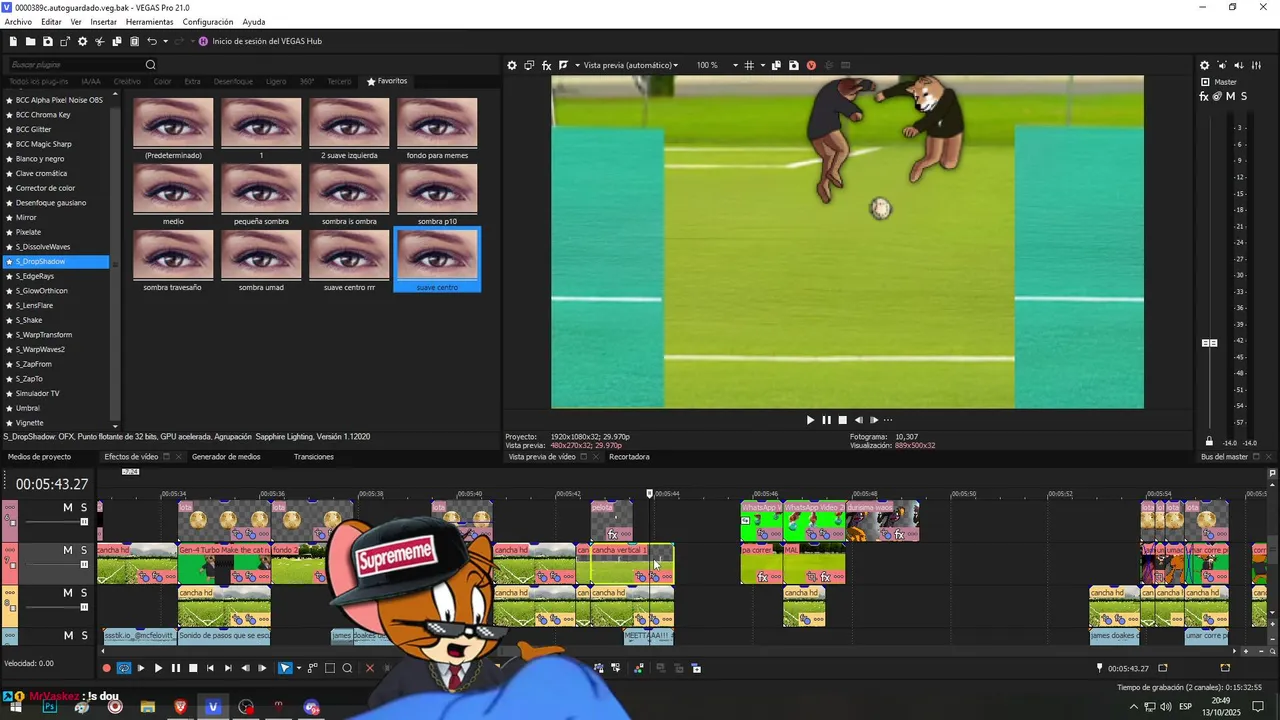Open Vista previa (automático) quality dropdown
Viewport: 1280px width, 720px height.
coord(631,65)
